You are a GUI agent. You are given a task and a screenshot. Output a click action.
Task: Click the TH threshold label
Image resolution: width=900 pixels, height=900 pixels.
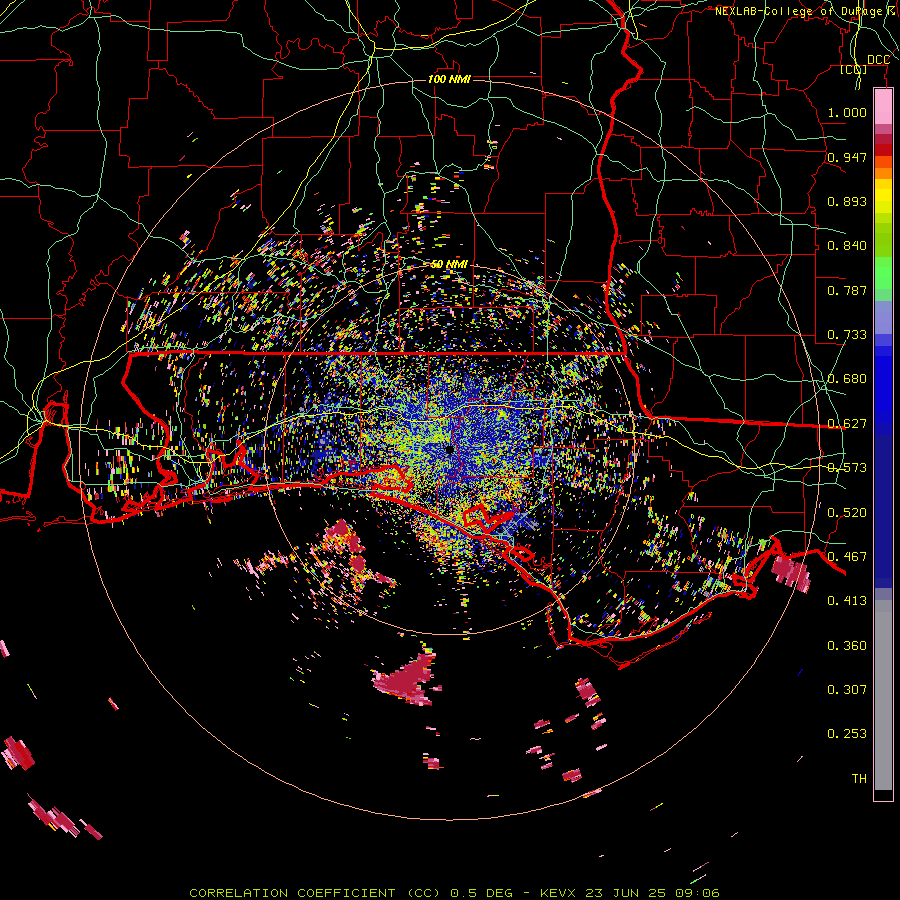pyautogui.click(x=859, y=779)
